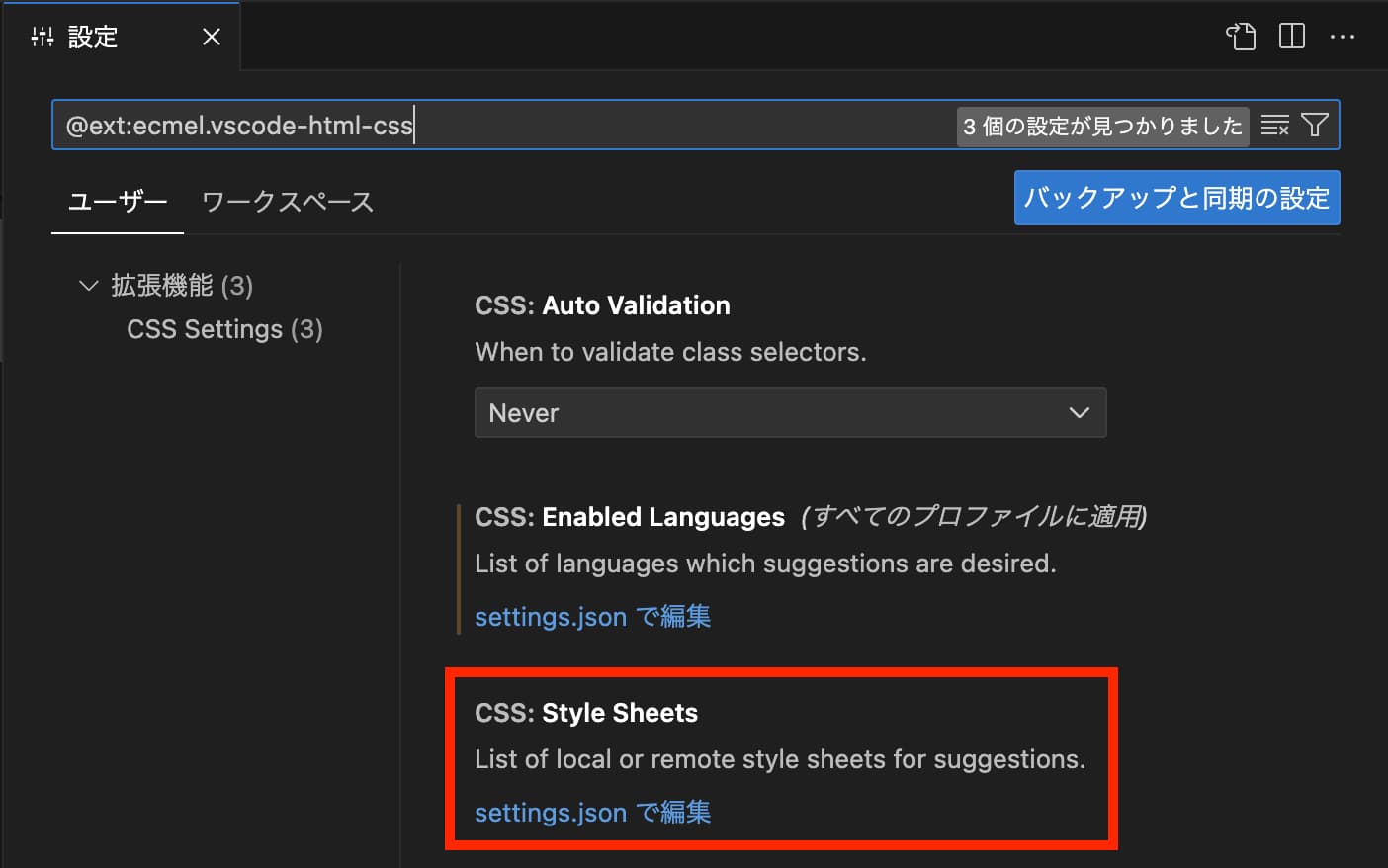Open the Auto Validation Never dropdown
Screen dimensions: 1388x868
pos(790,412)
